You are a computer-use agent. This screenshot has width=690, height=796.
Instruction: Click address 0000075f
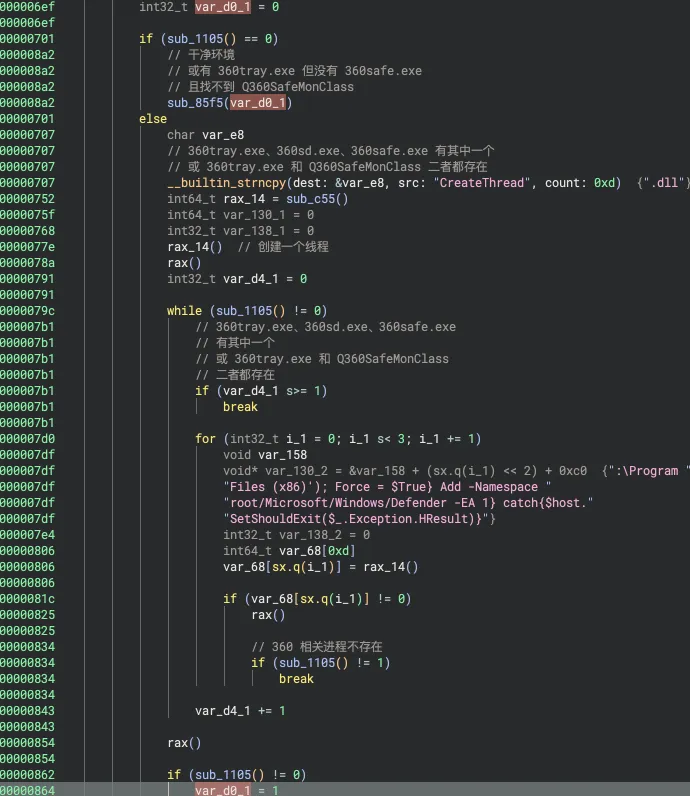(27, 215)
